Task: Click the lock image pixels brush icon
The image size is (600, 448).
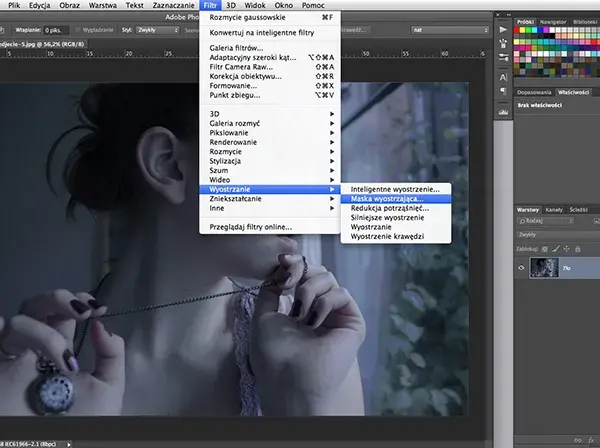Action: 556,249
